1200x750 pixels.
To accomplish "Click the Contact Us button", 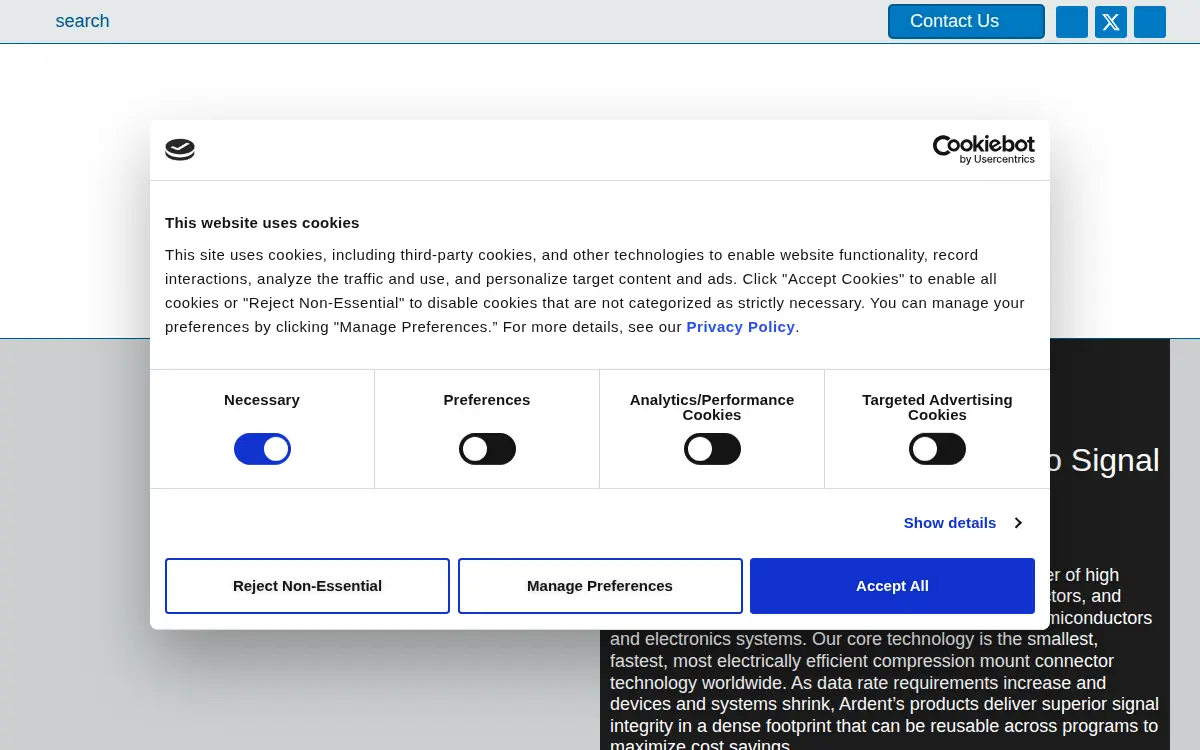I will (x=966, y=21).
